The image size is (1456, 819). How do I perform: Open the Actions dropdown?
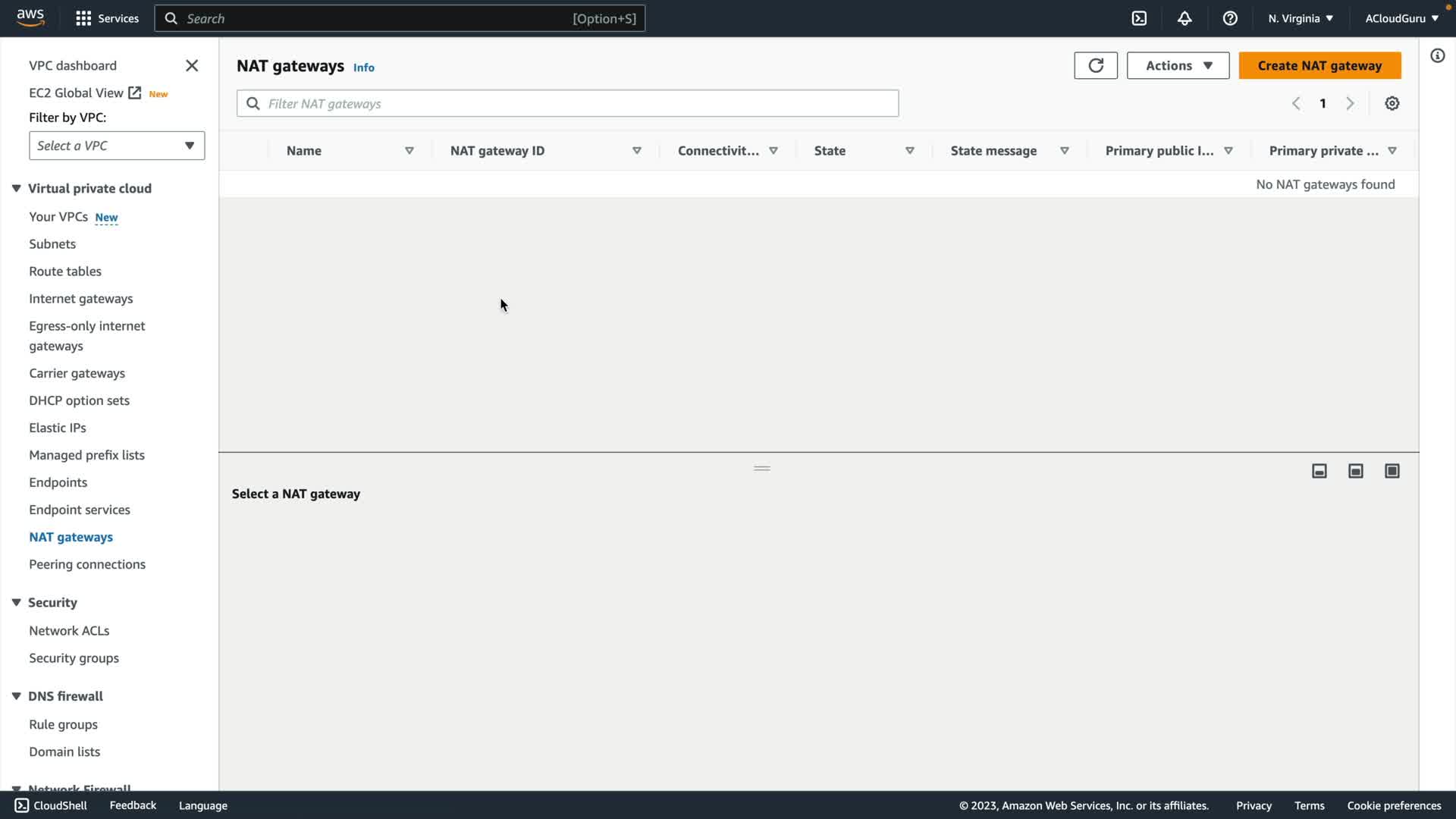click(1177, 66)
